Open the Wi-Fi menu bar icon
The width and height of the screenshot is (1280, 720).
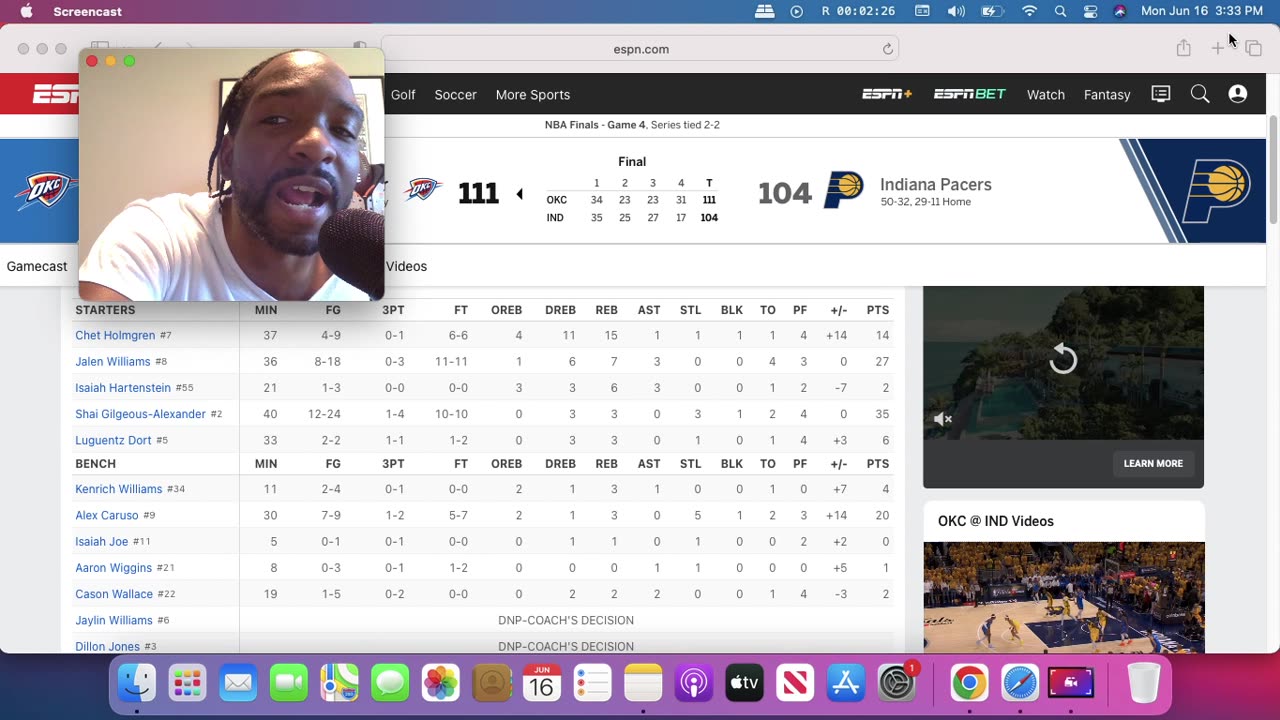coord(1029,11)
